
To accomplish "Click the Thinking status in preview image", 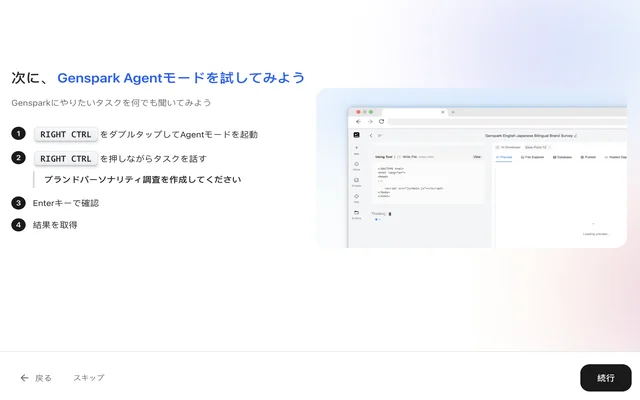I will click(381, 213).
